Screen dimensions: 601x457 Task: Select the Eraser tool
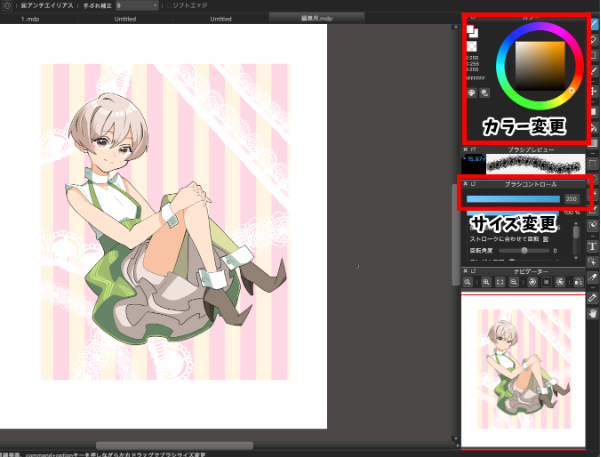pos(594,40)
